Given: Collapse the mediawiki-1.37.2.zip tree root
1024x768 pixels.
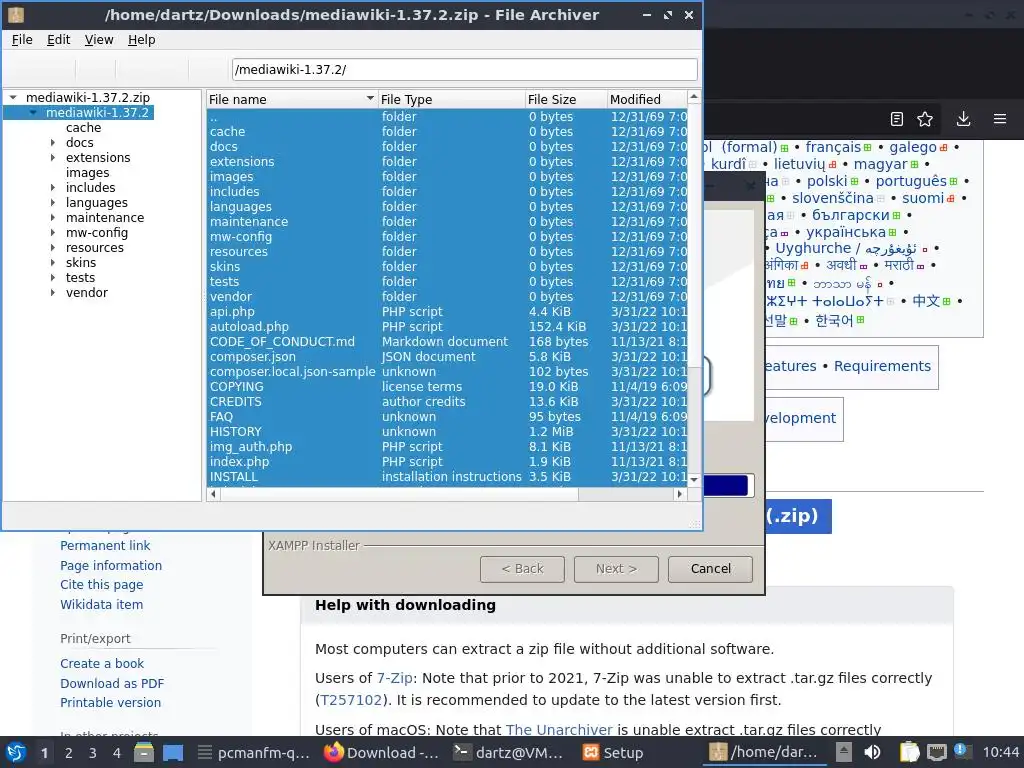Looking at the screenshot, I should tap(13, 97).
